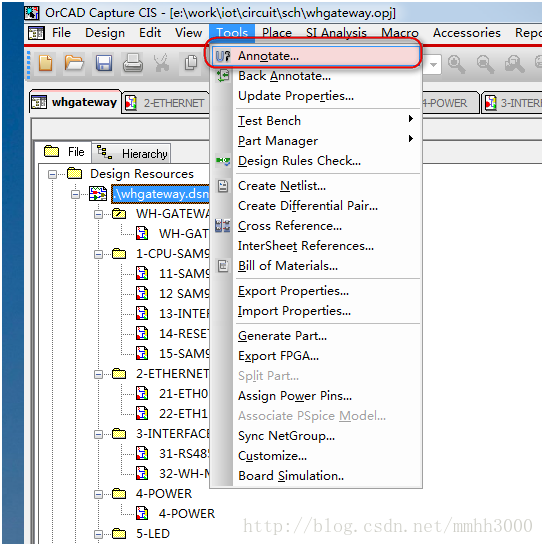Open the Accessories menu
This screenshot has width=544, height=546.
point(467,33)
